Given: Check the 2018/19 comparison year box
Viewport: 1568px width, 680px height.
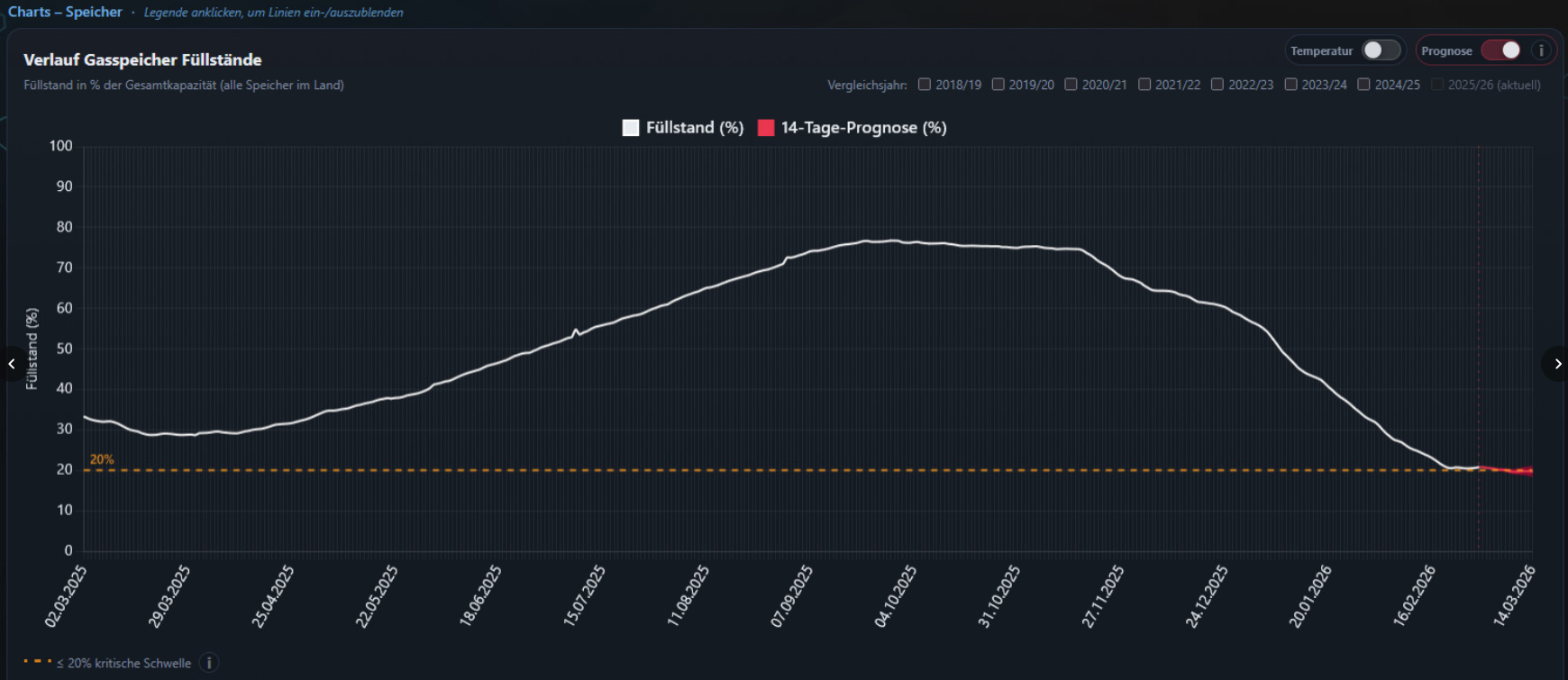Looking at the screenshot, I should pyautogui.click(x=925, y=85).
